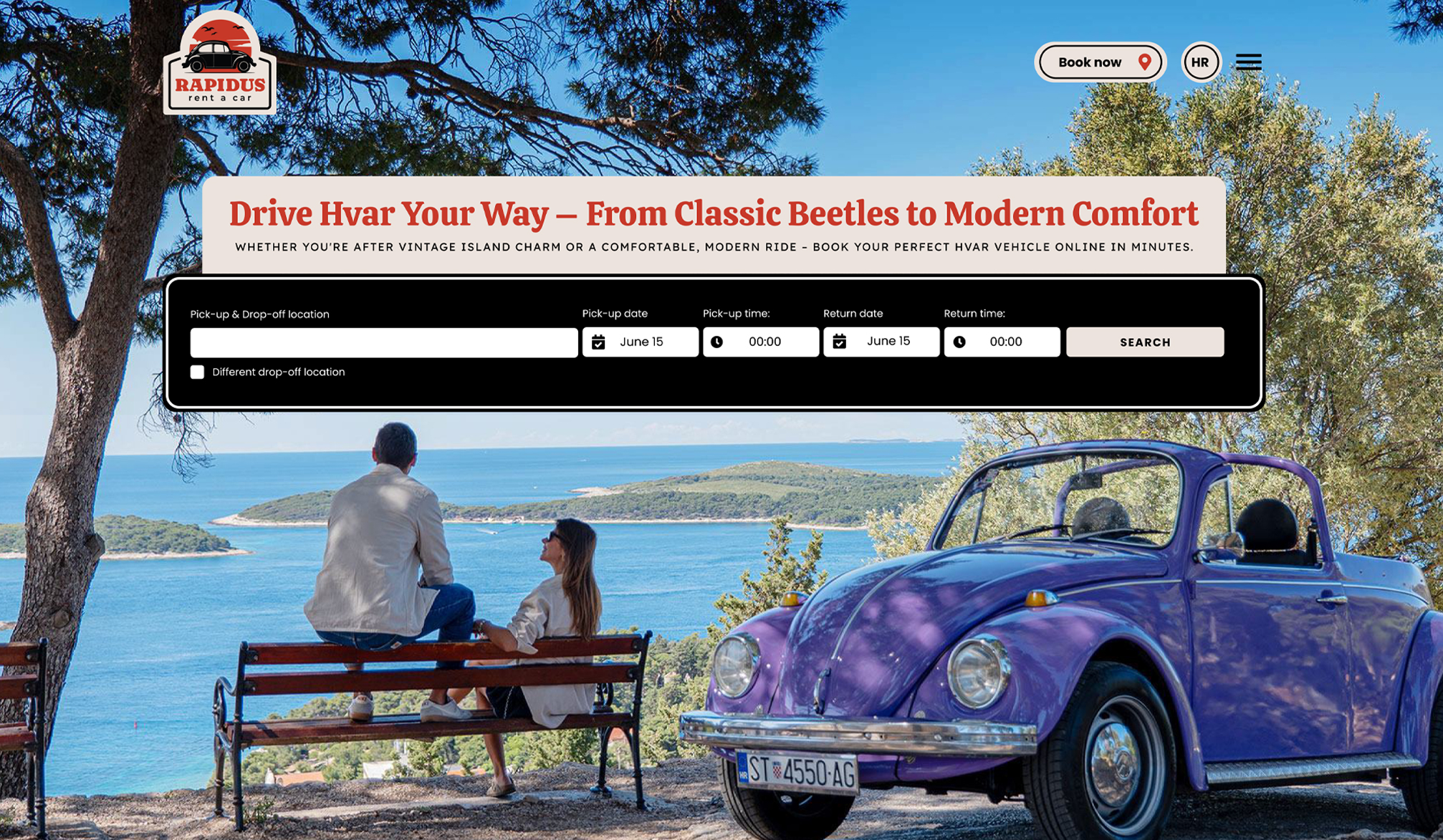Click the return date calendar icon

click(839, 342)
